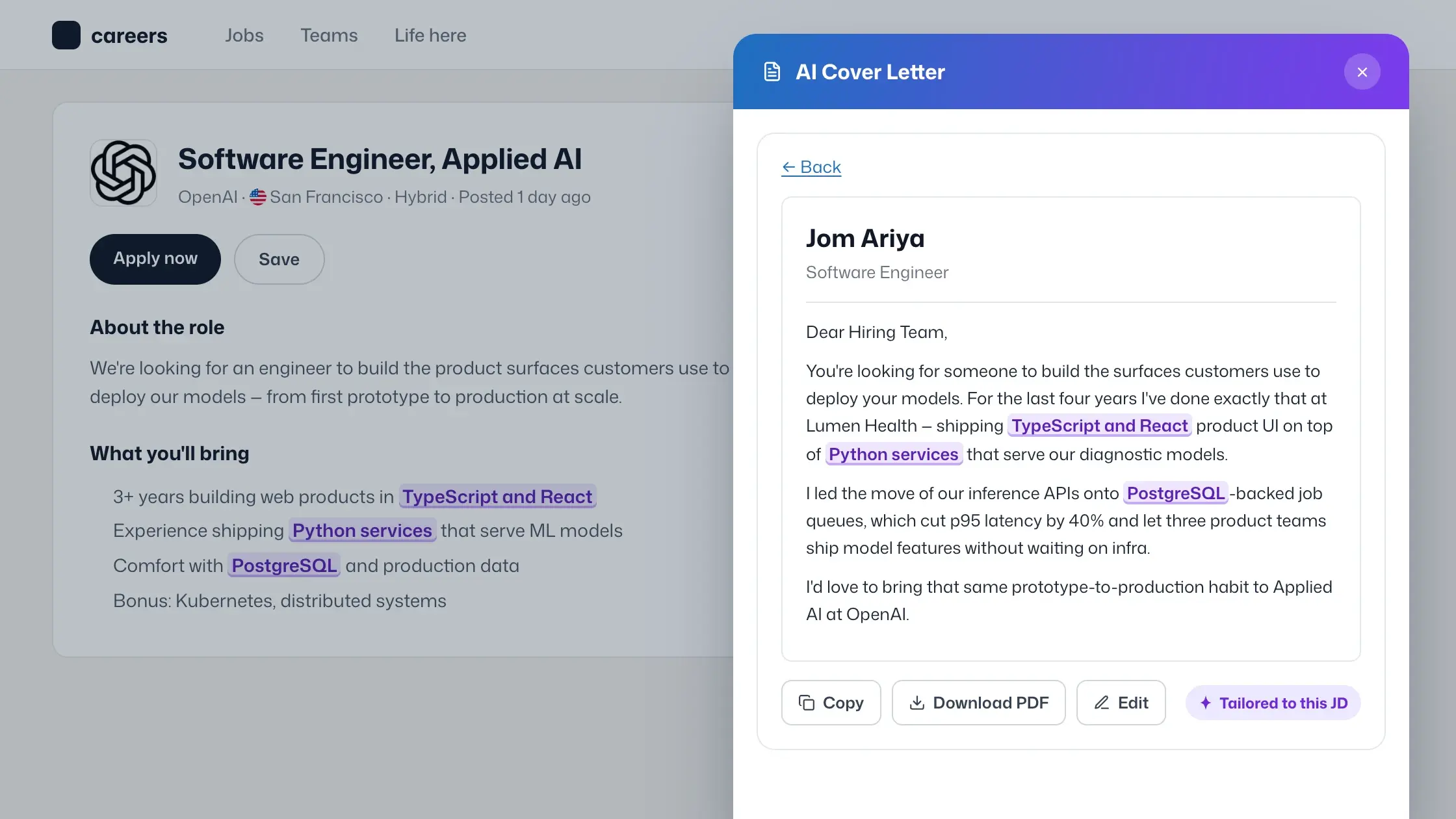Click the highlighted PostgreSQL in the cover letter
The width and height of the screenshot is (1456, 819).
point(1176,493)
